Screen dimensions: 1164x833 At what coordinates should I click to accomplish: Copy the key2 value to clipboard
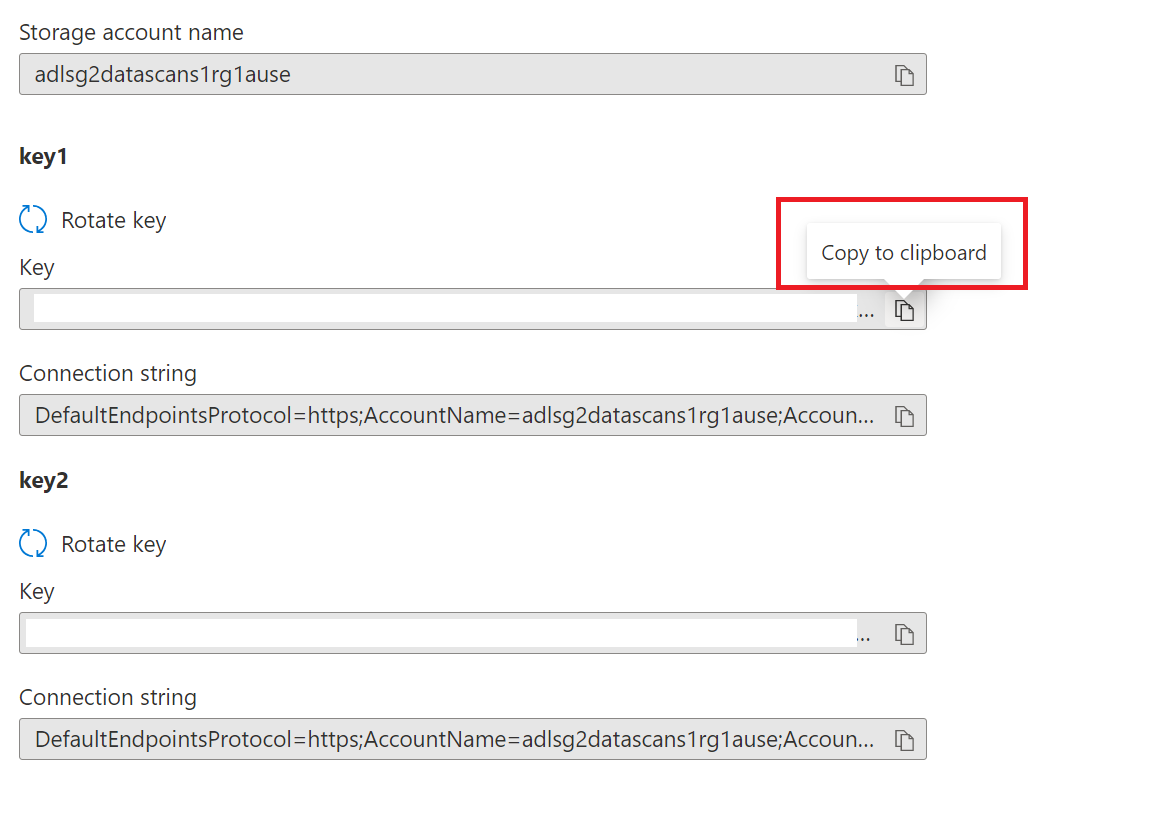click(904, 633)
